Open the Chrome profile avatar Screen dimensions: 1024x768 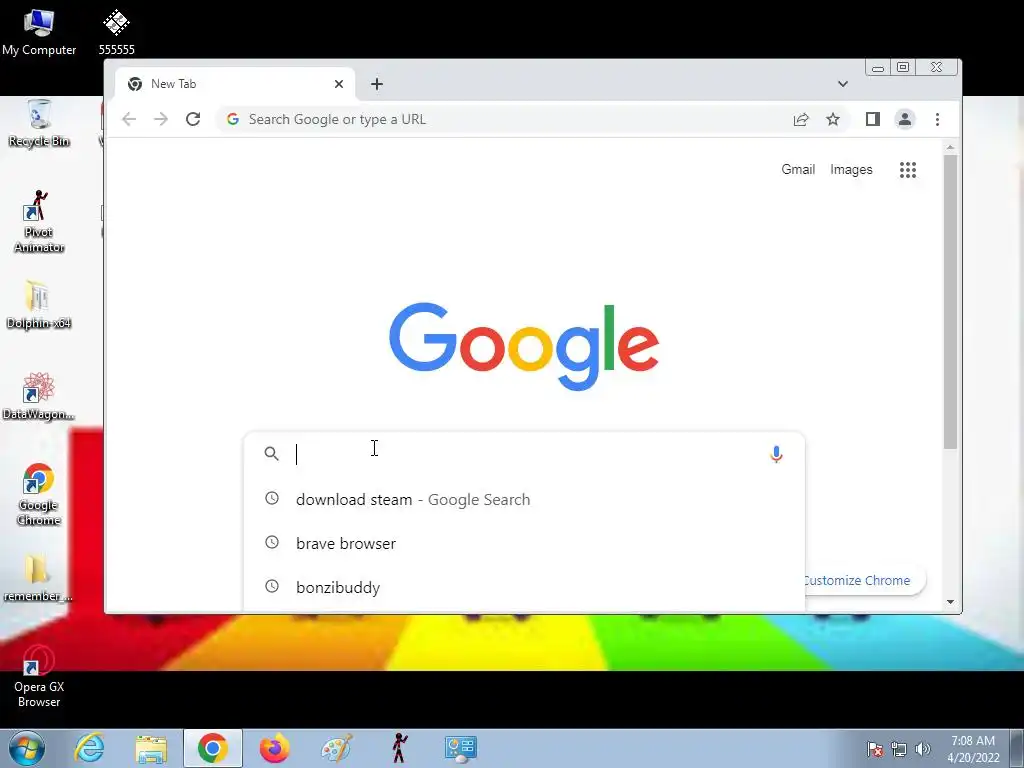tap(904, 120)
